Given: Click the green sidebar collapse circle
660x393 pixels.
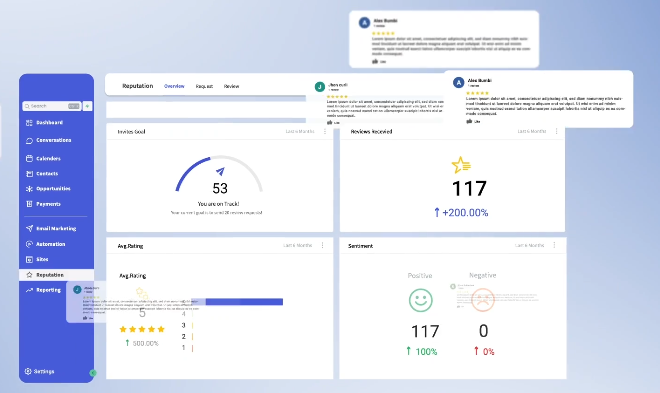Looking at the screenshot, I should 93,373.
